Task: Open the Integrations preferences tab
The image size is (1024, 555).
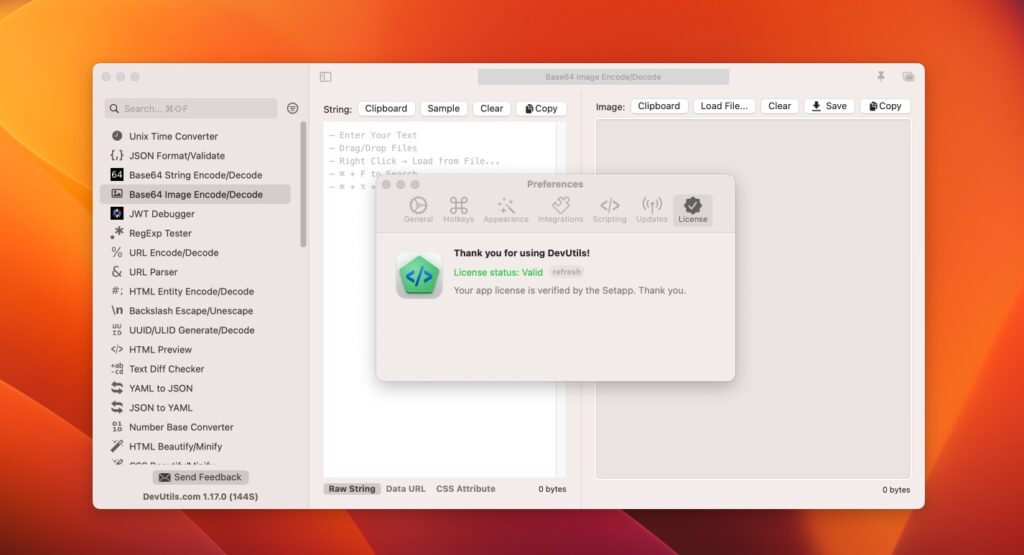Action: pos(560,210)
